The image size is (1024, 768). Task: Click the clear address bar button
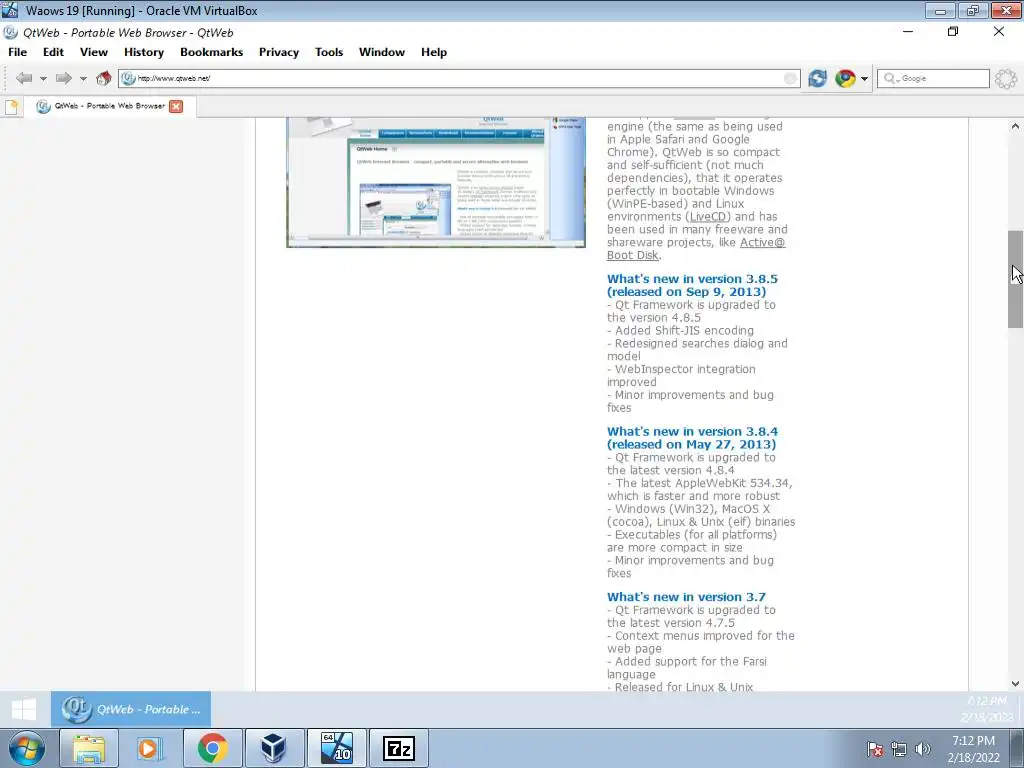tap(790, 79)
